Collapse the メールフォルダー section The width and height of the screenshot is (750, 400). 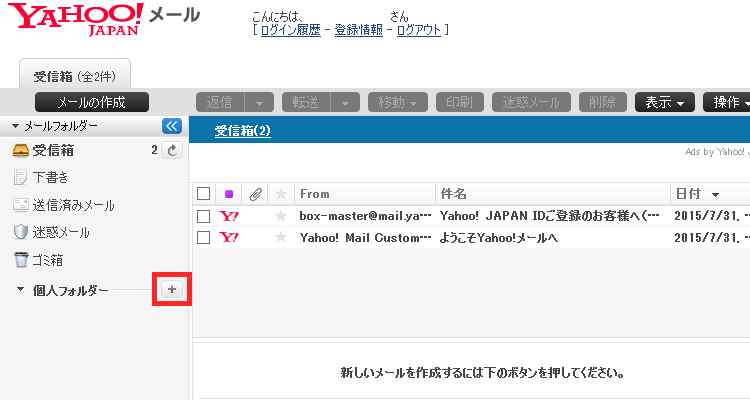click(15, 126)
